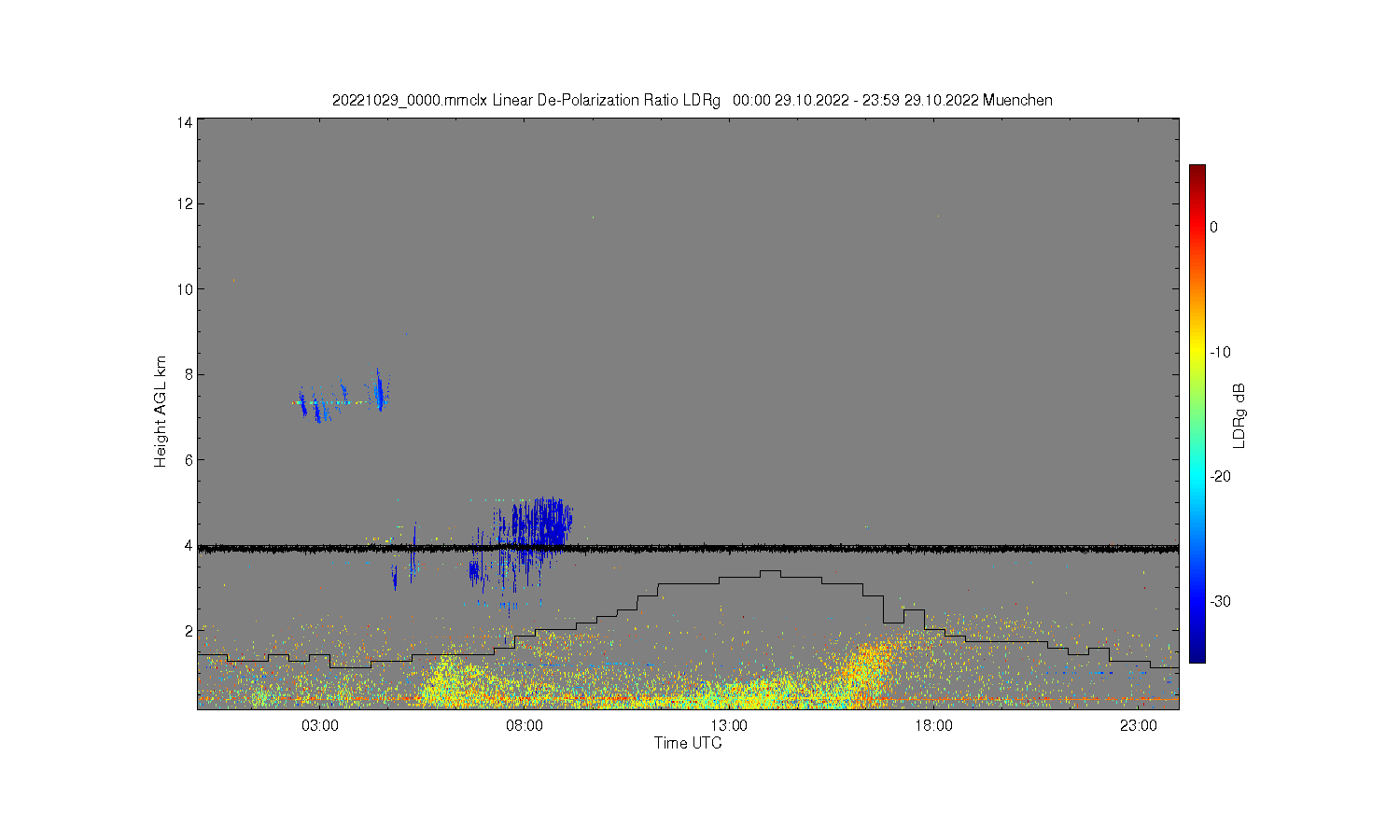Click the colorbar -10 dB label

[x=1220, y=352]
